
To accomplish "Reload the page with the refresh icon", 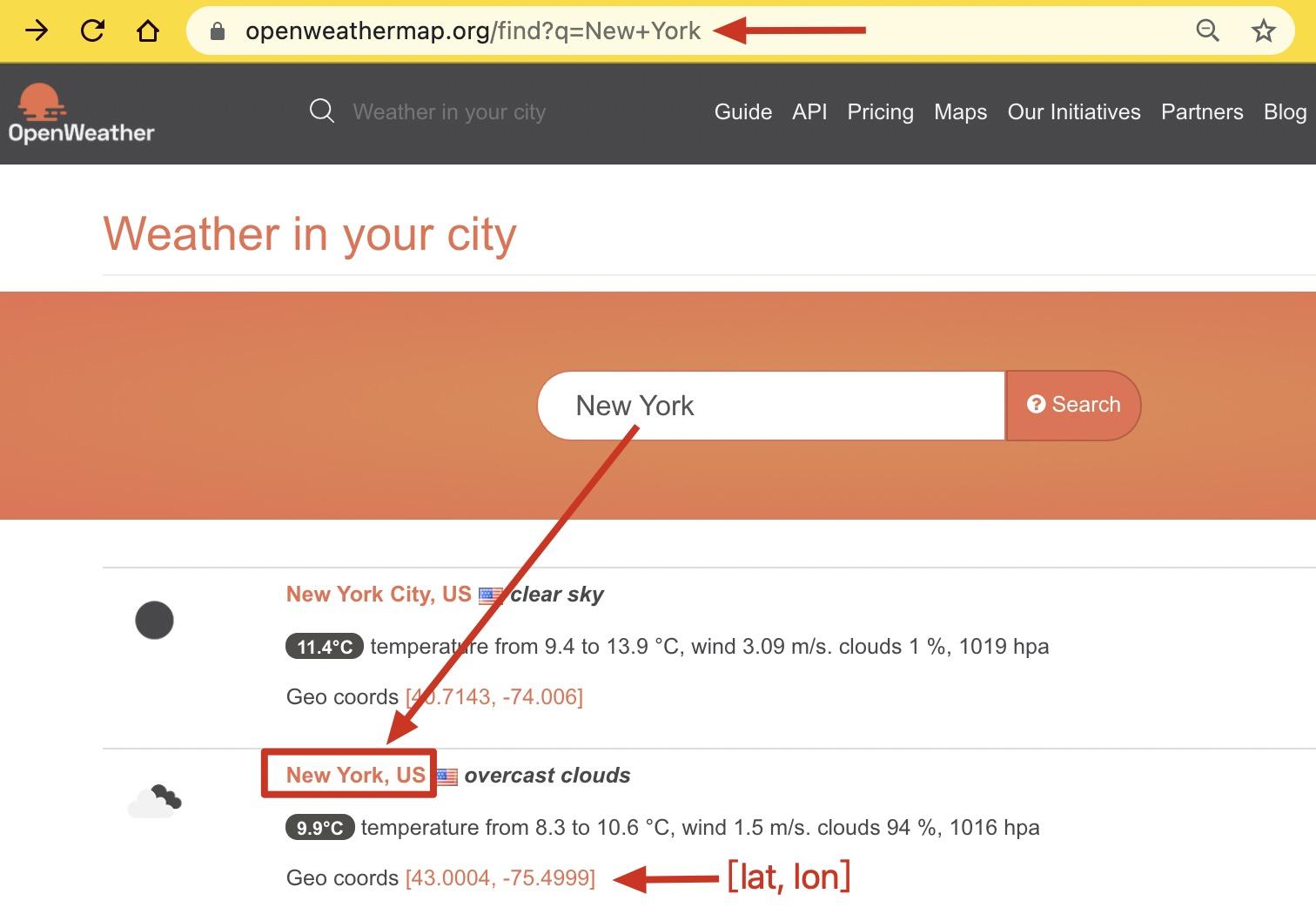I will (92, 31).
